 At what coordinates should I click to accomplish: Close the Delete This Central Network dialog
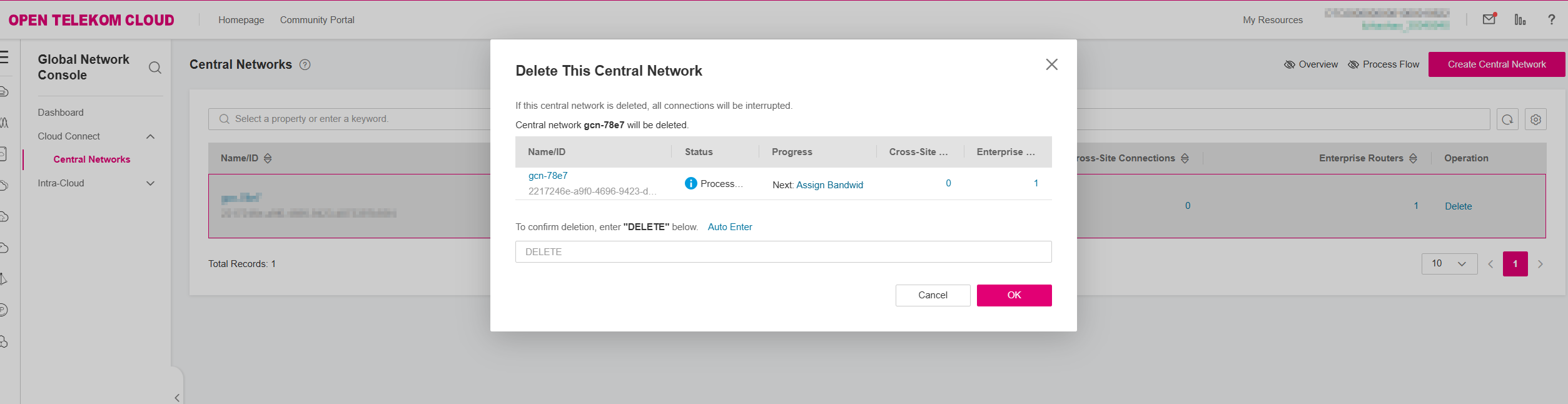tap(1051, 64)
